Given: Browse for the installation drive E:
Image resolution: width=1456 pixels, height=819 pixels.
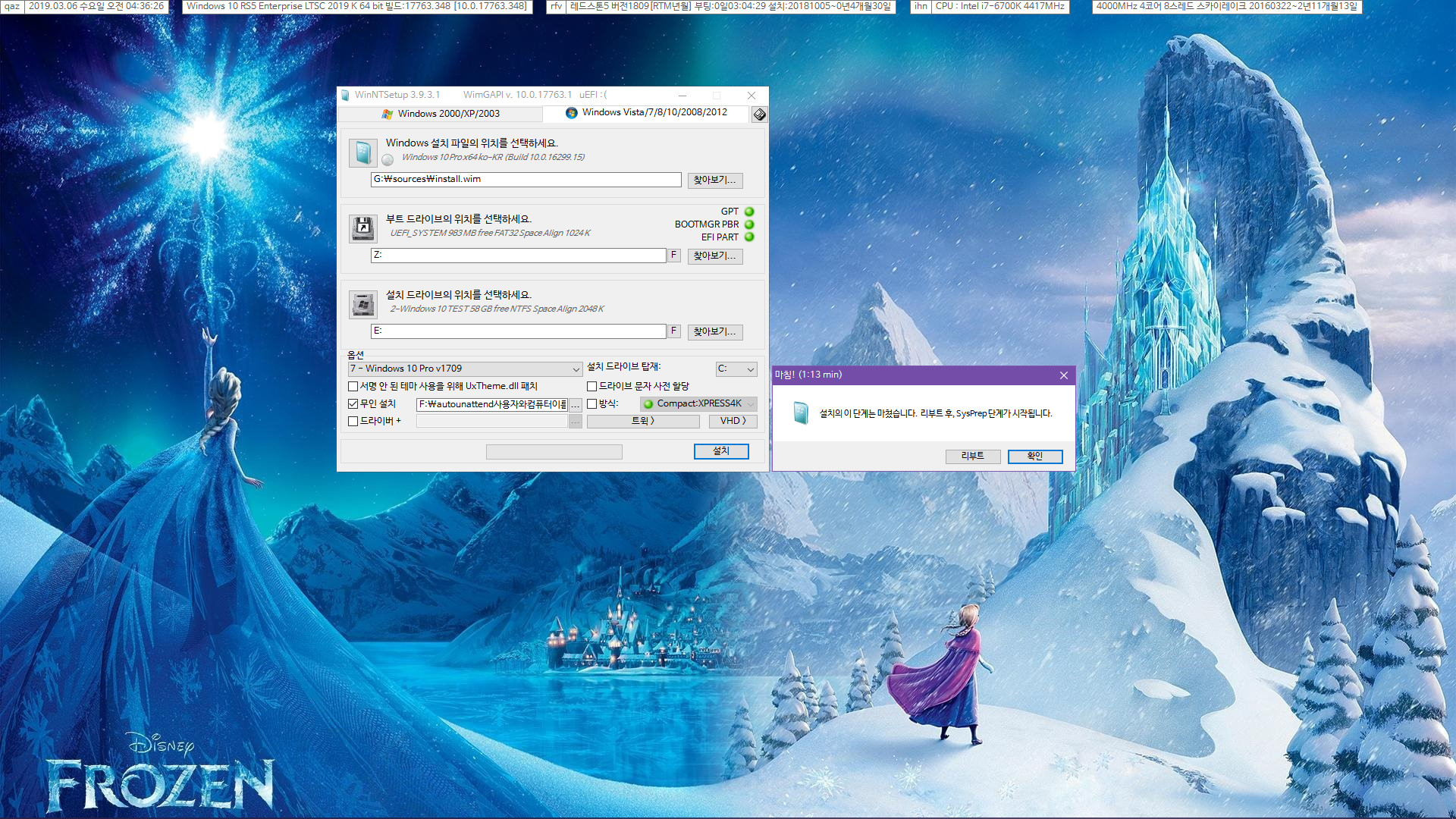Looking at the screenshot, I should pos(714,331).
